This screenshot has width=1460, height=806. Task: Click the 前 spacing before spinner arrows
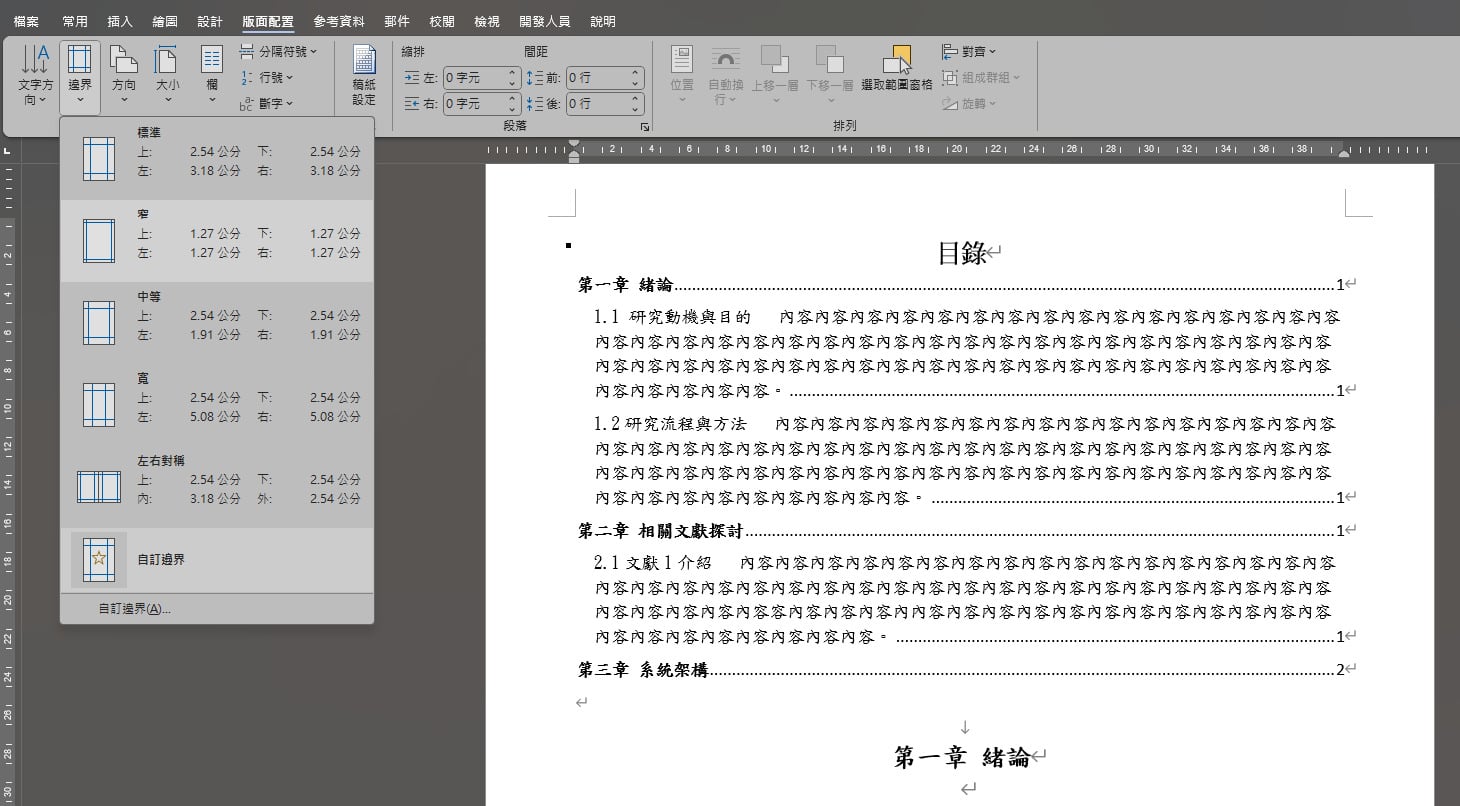636,77
